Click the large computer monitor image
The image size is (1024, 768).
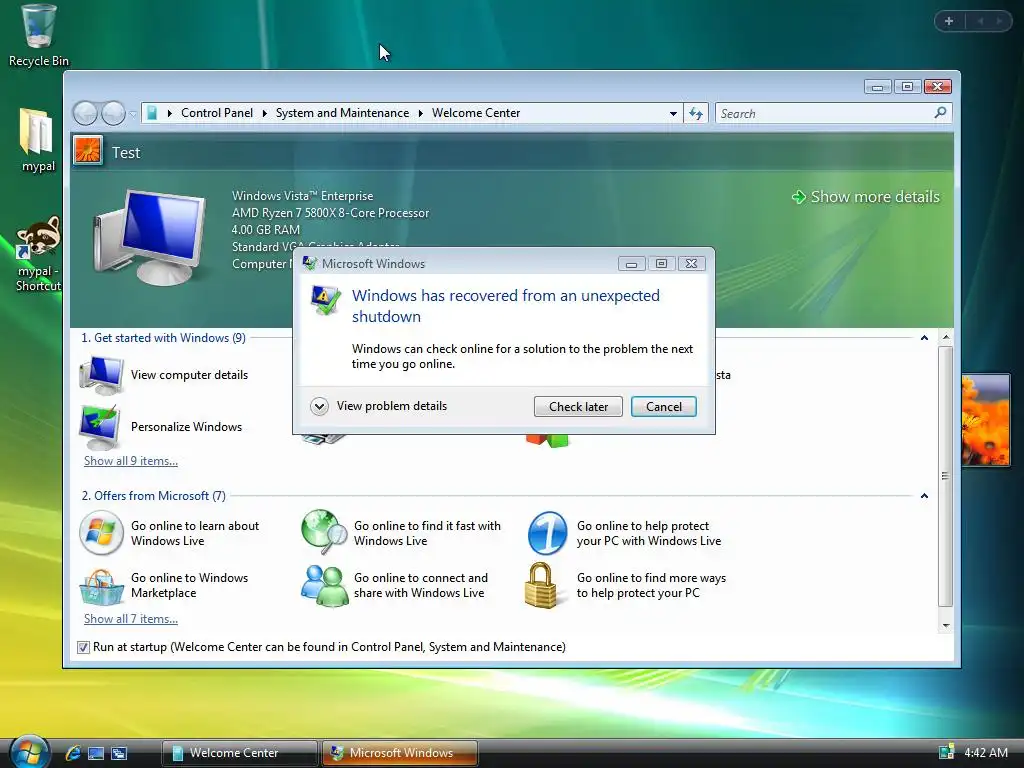click(148, 236)
